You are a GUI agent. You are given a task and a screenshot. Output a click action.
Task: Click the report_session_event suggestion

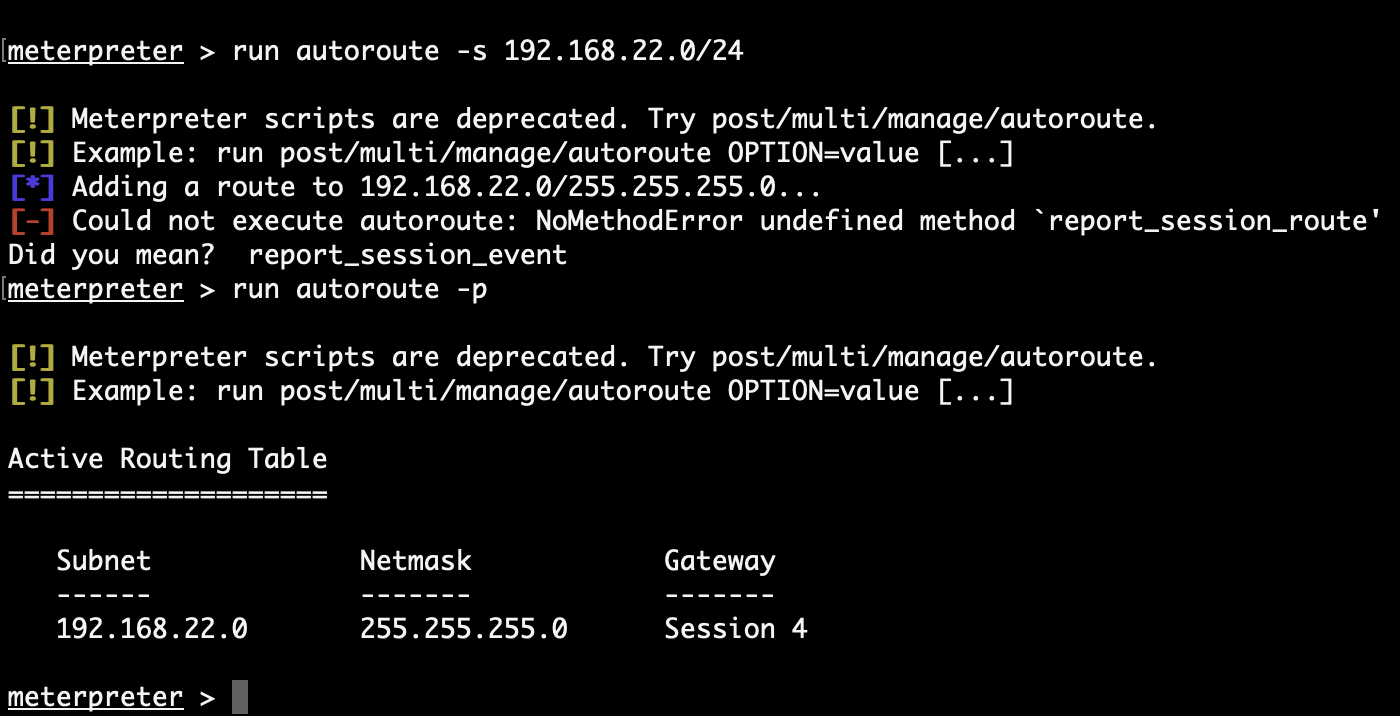click(x=408, y=255)
